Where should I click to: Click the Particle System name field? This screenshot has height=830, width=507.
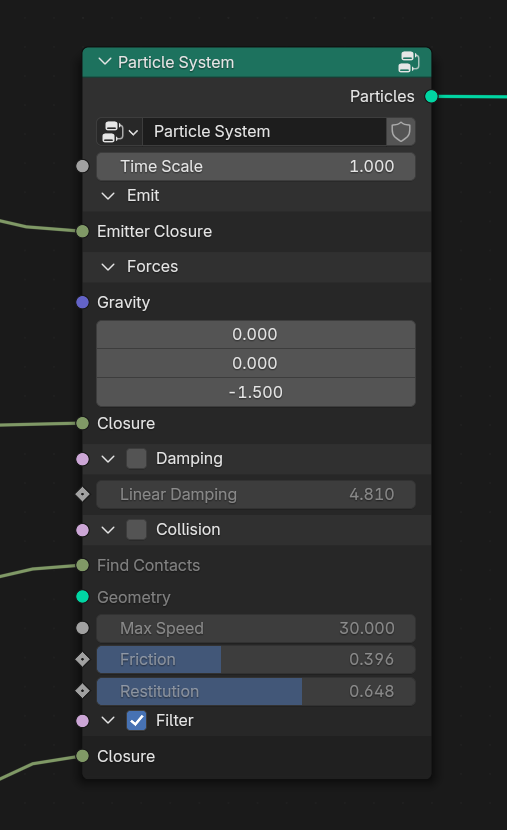point(265,132)
